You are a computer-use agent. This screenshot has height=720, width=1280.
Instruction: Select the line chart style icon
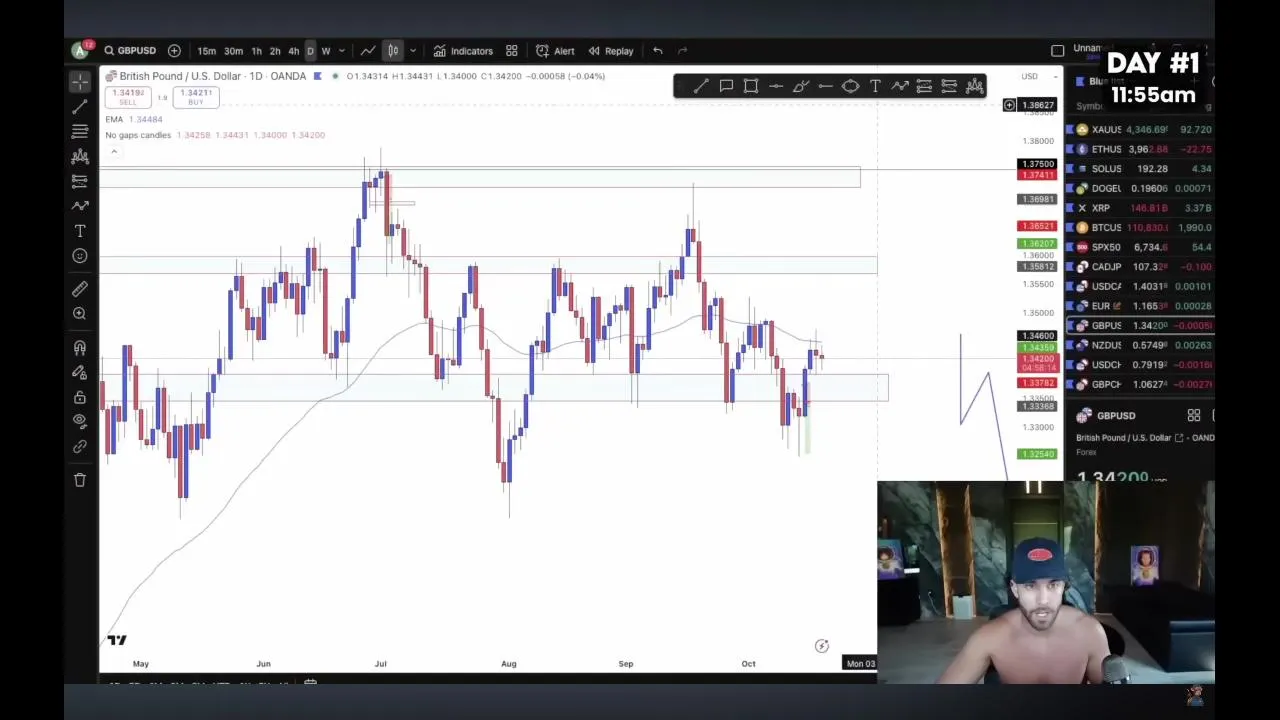[x=368, y=51]
